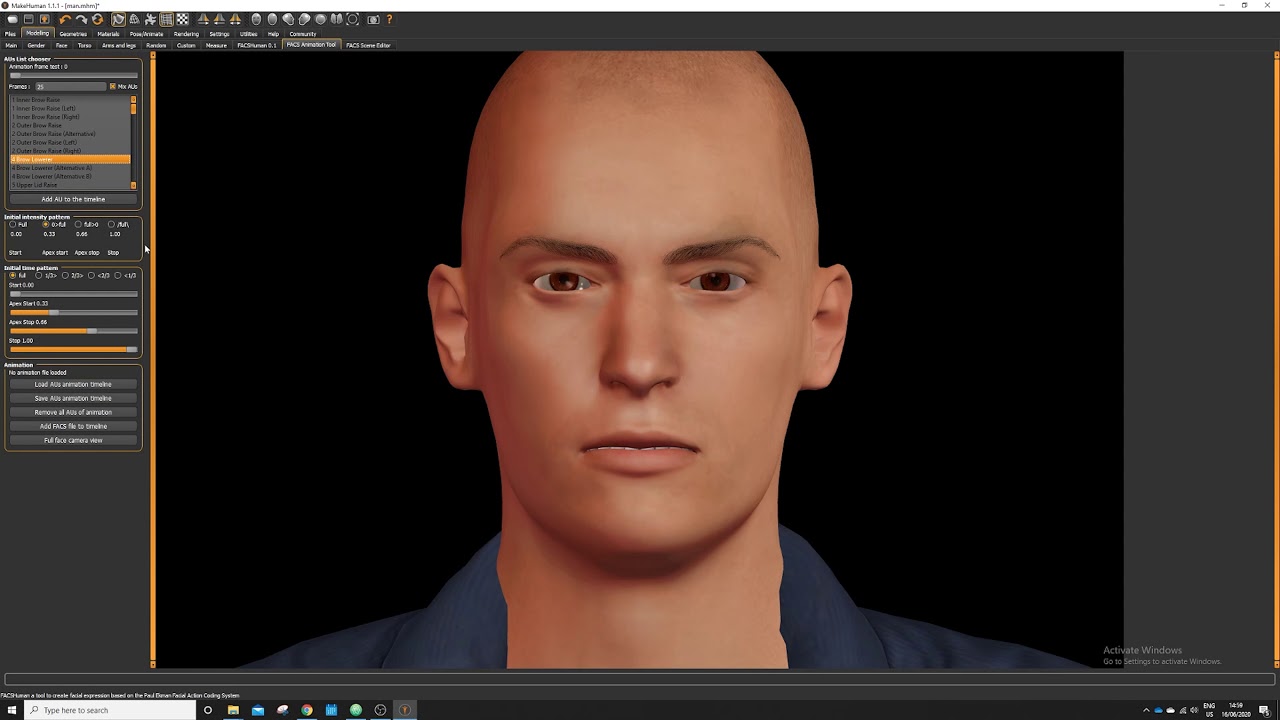Viewport: 1280px width, 720px height.
Task: Toggle the Mix AUs checkbox
Action: coord(113,87)
